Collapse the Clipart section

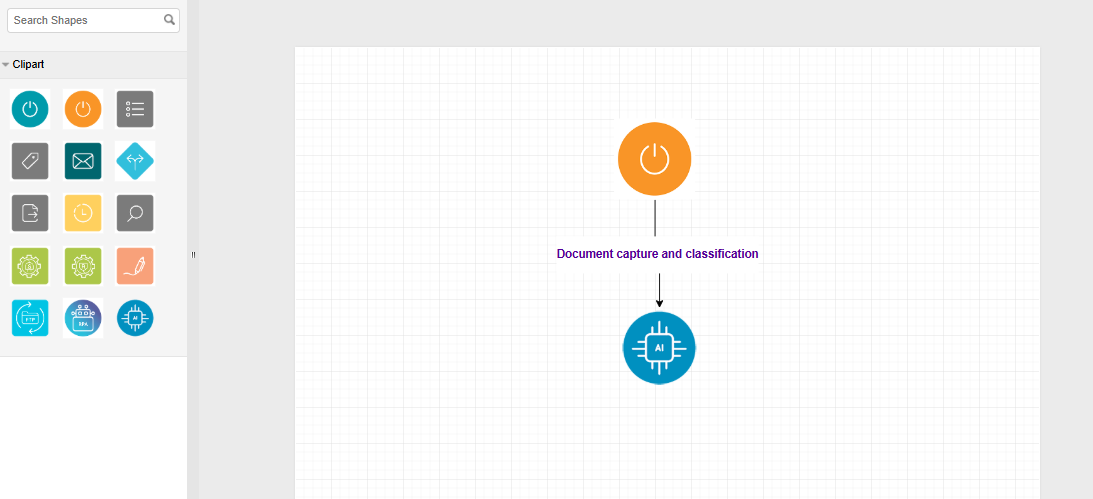tap(28, 65)
